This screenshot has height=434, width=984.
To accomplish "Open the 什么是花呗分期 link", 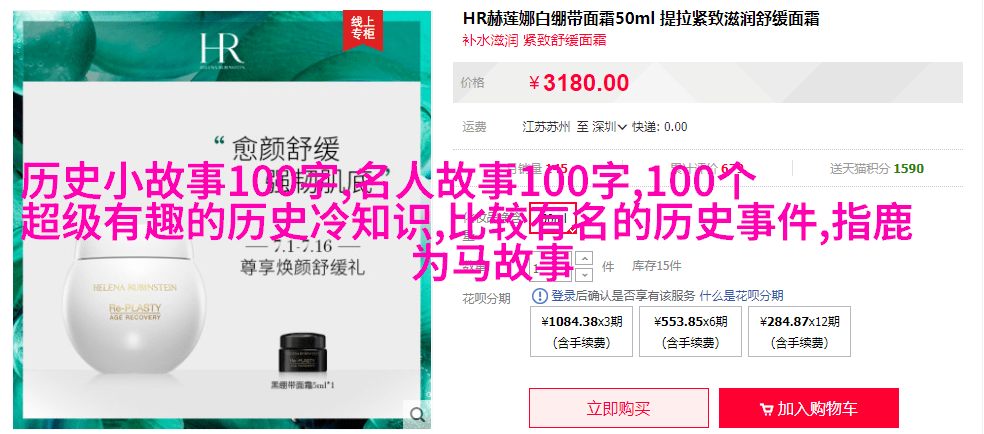I will coord(741,296).
